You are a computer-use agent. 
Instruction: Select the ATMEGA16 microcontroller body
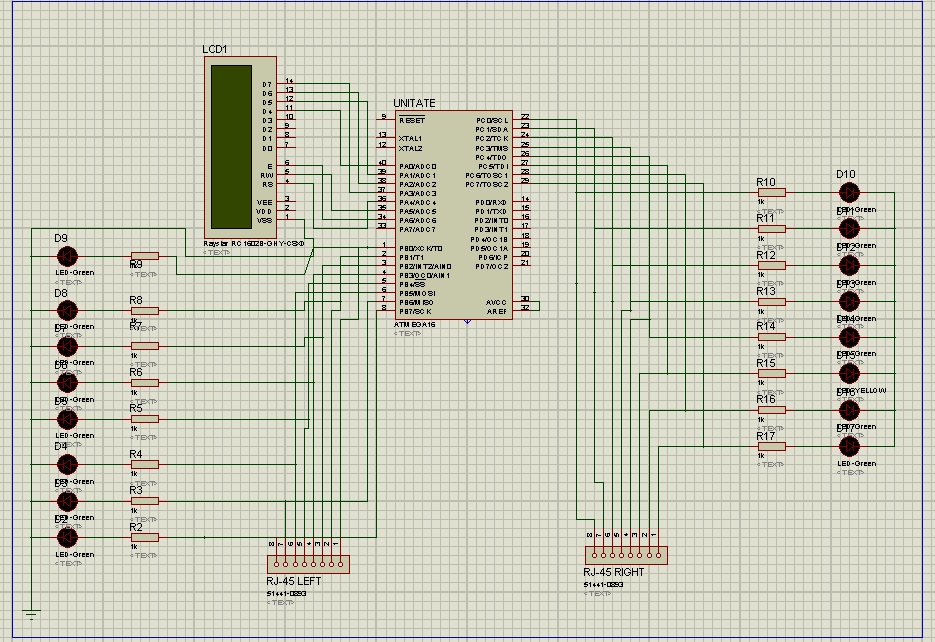[x=453, y=215]
